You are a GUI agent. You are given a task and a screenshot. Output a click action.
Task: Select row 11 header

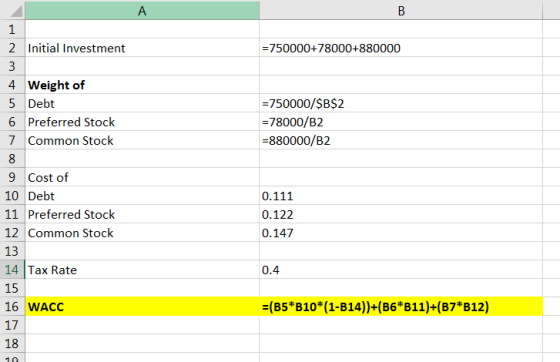coord(12,215)
